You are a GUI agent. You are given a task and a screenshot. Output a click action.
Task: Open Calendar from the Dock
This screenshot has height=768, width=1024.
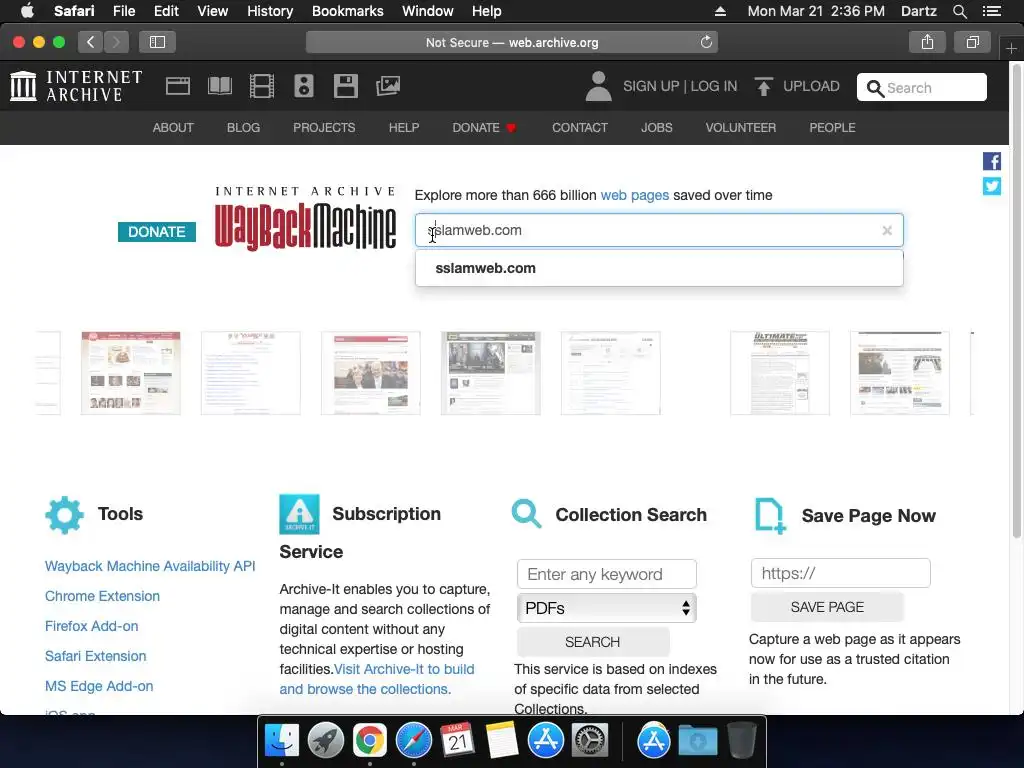[x=457, y=741]
